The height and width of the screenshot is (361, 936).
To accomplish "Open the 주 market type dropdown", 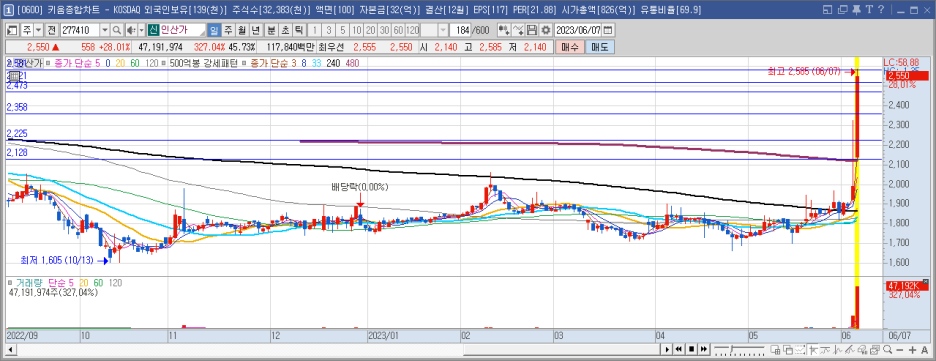I will (x=39, y=30).
